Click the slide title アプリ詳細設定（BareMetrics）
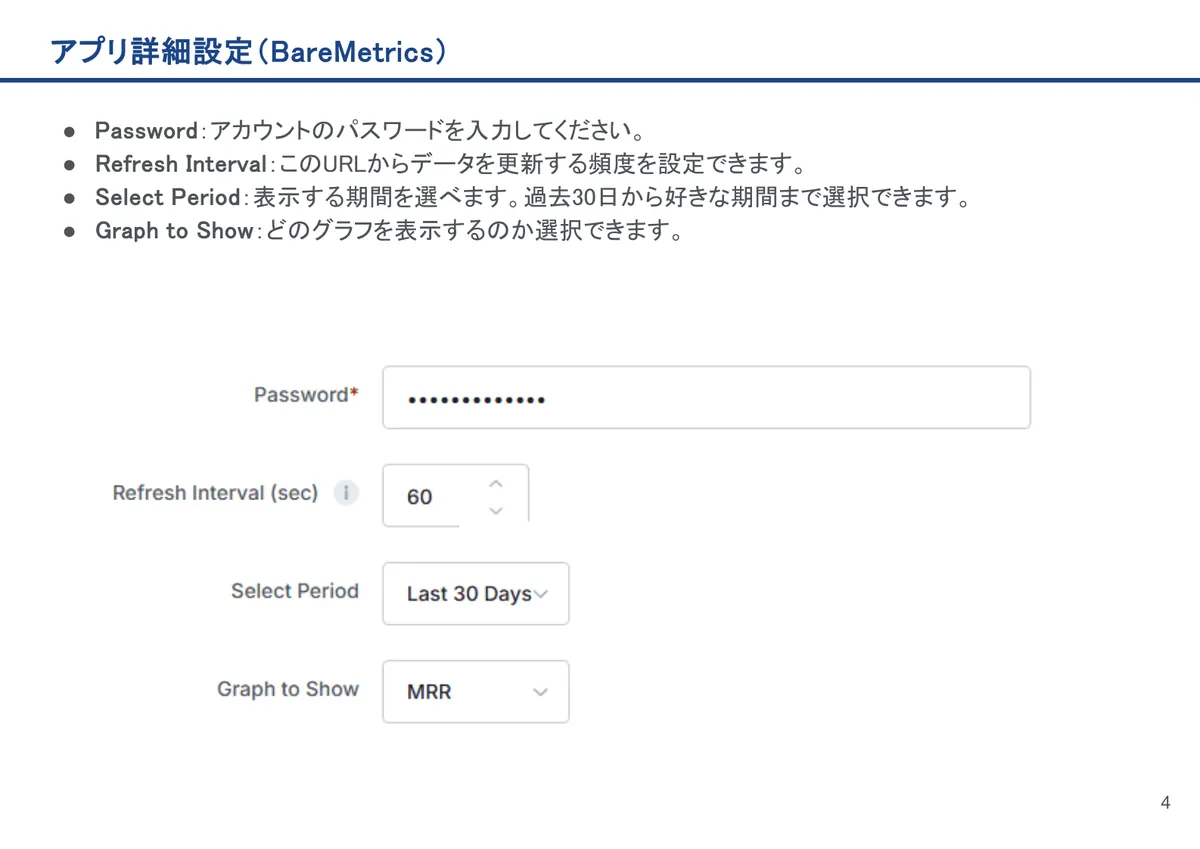This screenshot has height=849, width=1200. (248, 52)
